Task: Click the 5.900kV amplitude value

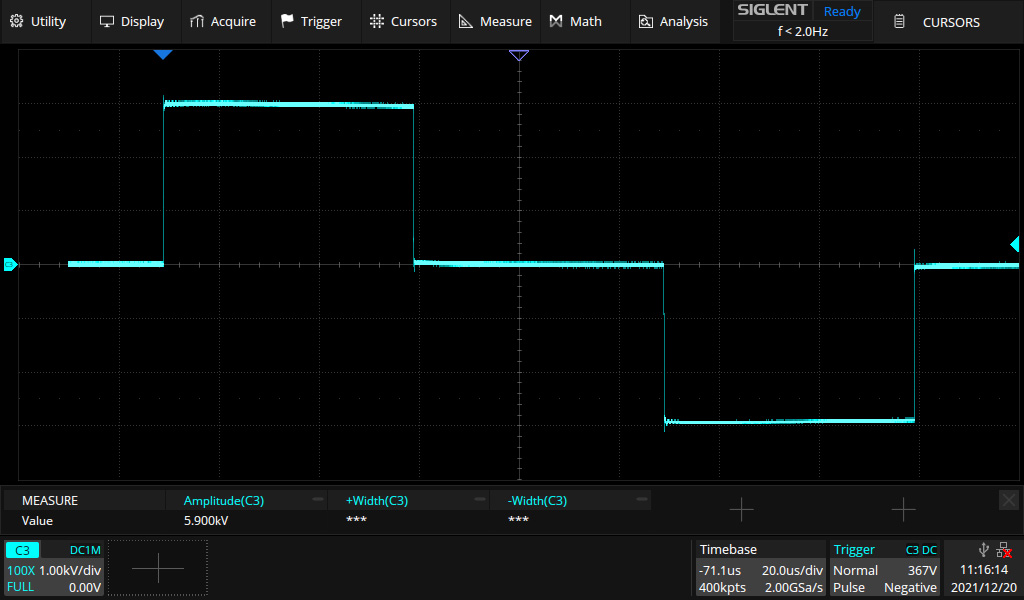Action: coord(206,521)
